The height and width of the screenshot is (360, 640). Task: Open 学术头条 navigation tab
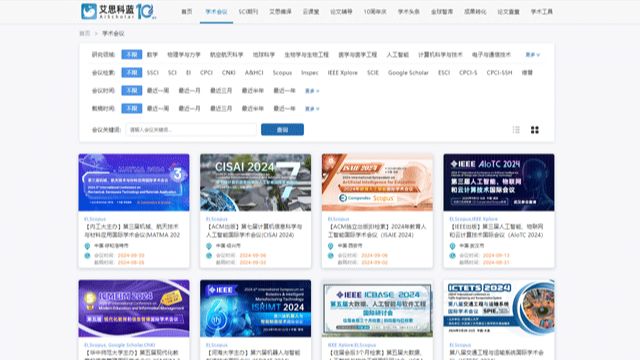tap(409, 12)
